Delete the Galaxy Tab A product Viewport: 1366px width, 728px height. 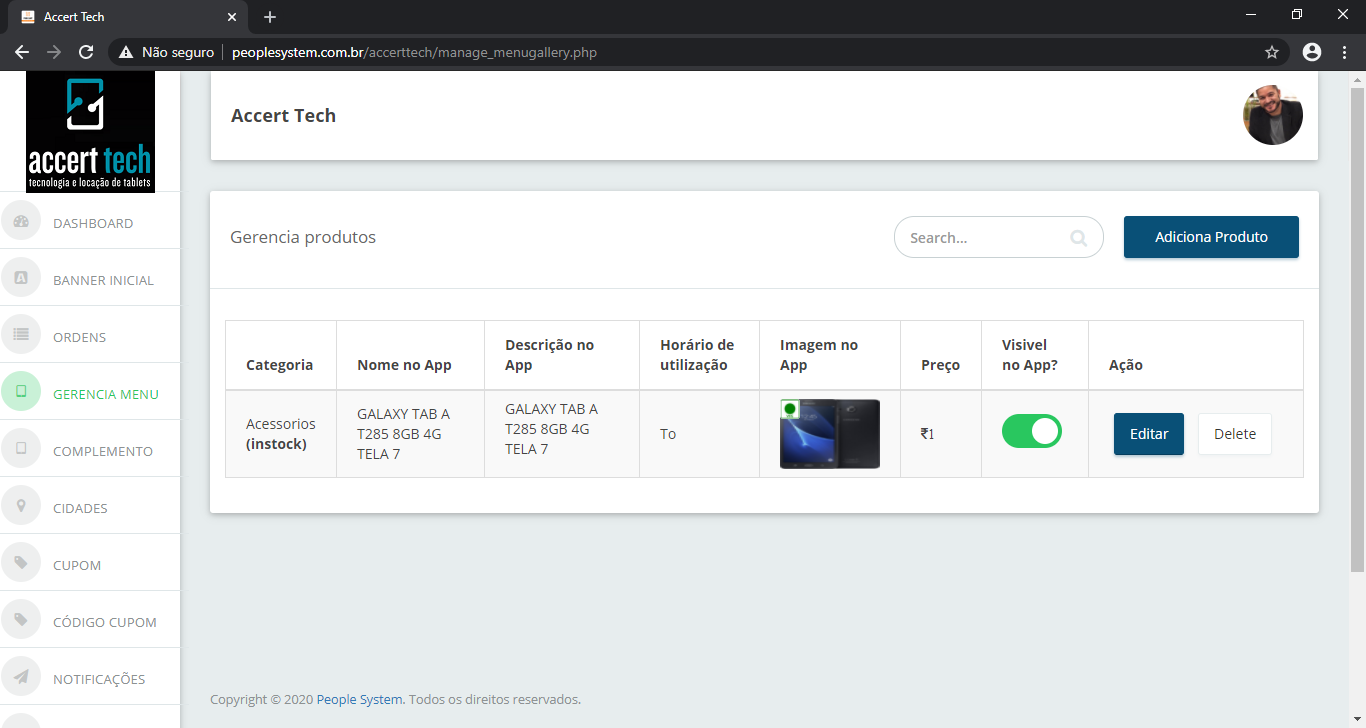tap(1234, 434)
